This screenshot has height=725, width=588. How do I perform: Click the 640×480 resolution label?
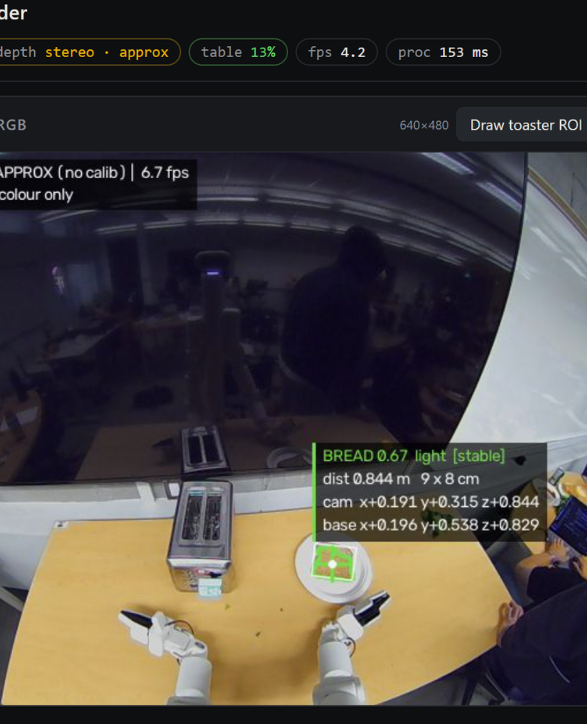coord(424,125)
